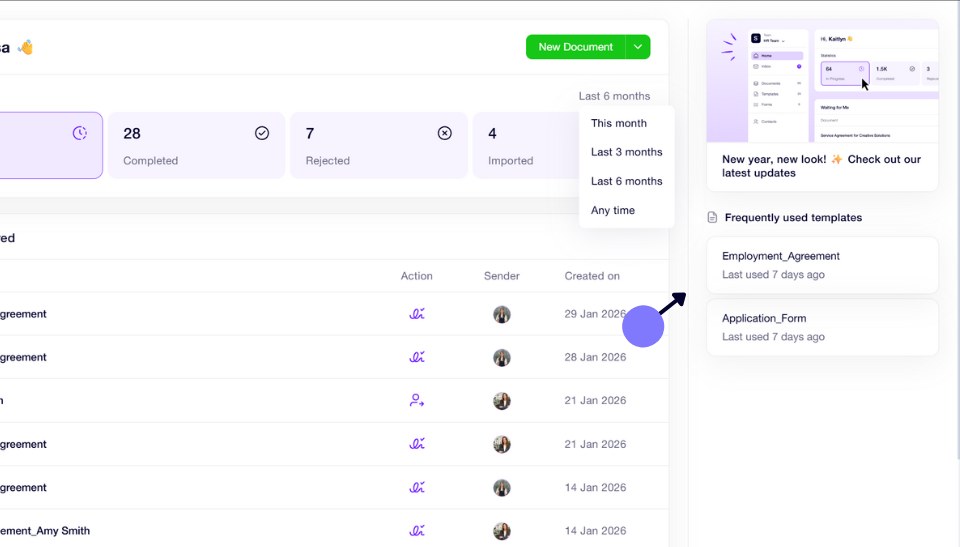Click the Frequently used templates heading
960x547 pixels.
tap(793, 217)
